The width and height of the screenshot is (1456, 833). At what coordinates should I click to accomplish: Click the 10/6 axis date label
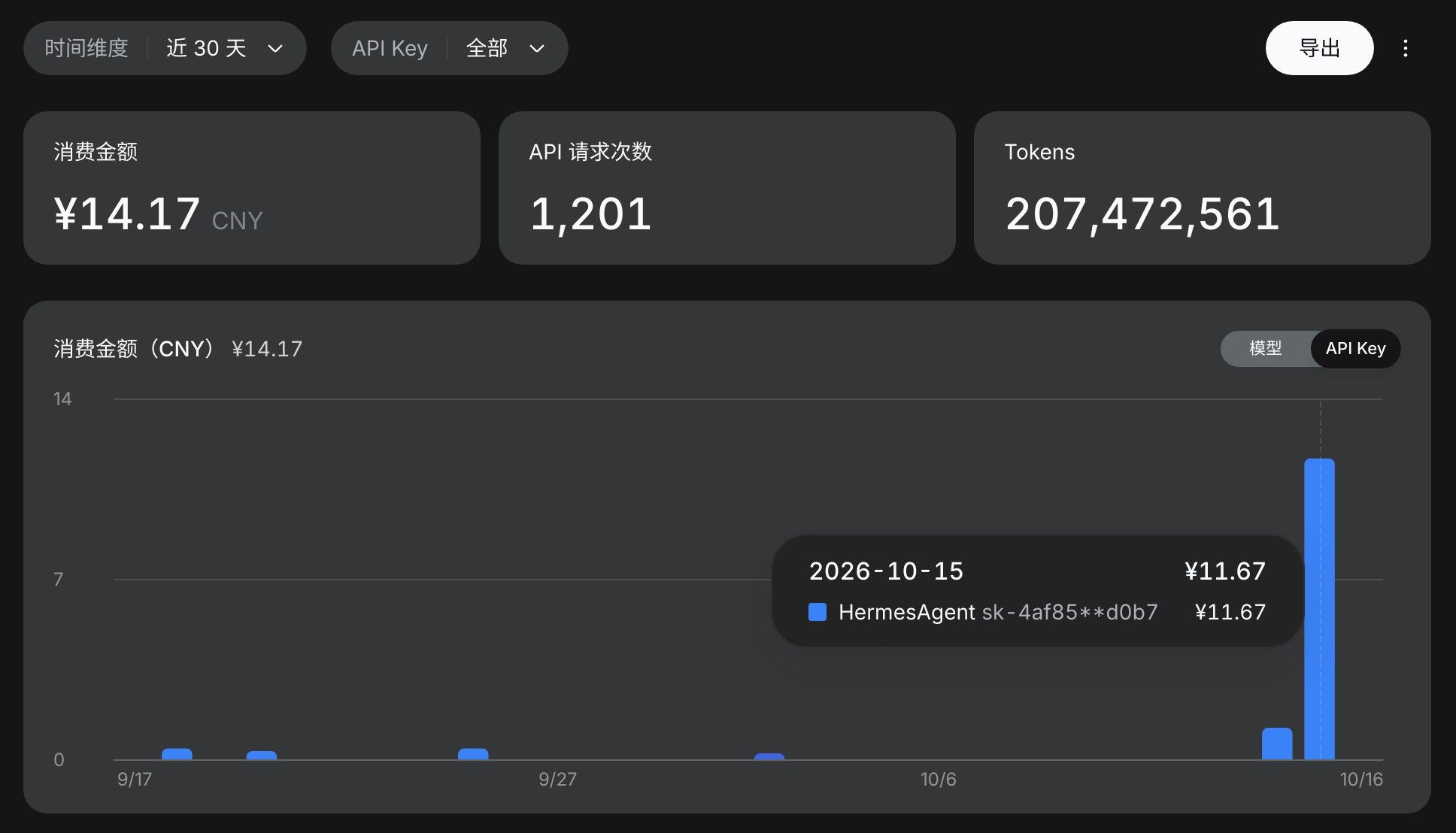[938, 780]
